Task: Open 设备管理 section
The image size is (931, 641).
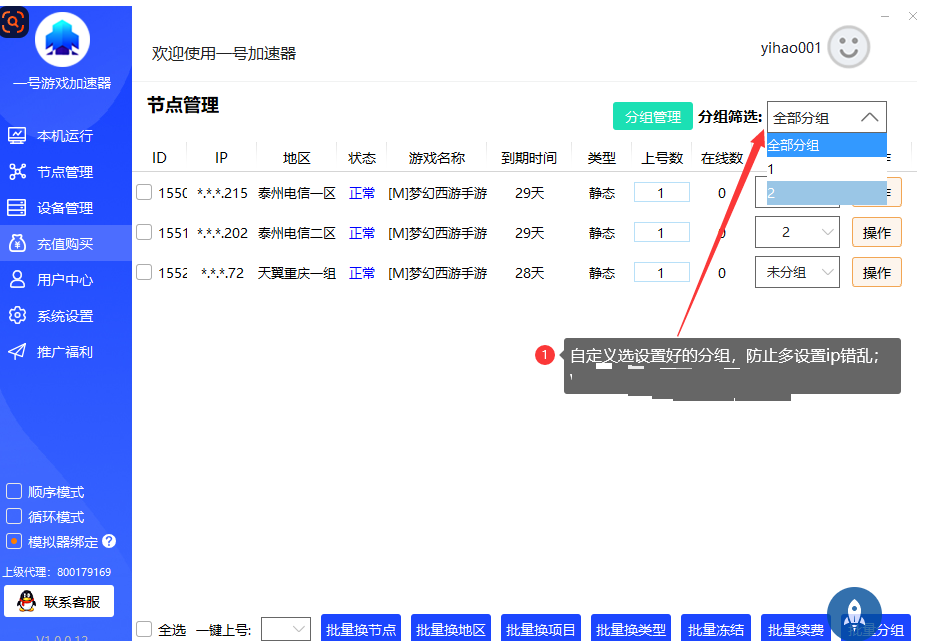Action: pyautogui.click(x=66, y=208)
